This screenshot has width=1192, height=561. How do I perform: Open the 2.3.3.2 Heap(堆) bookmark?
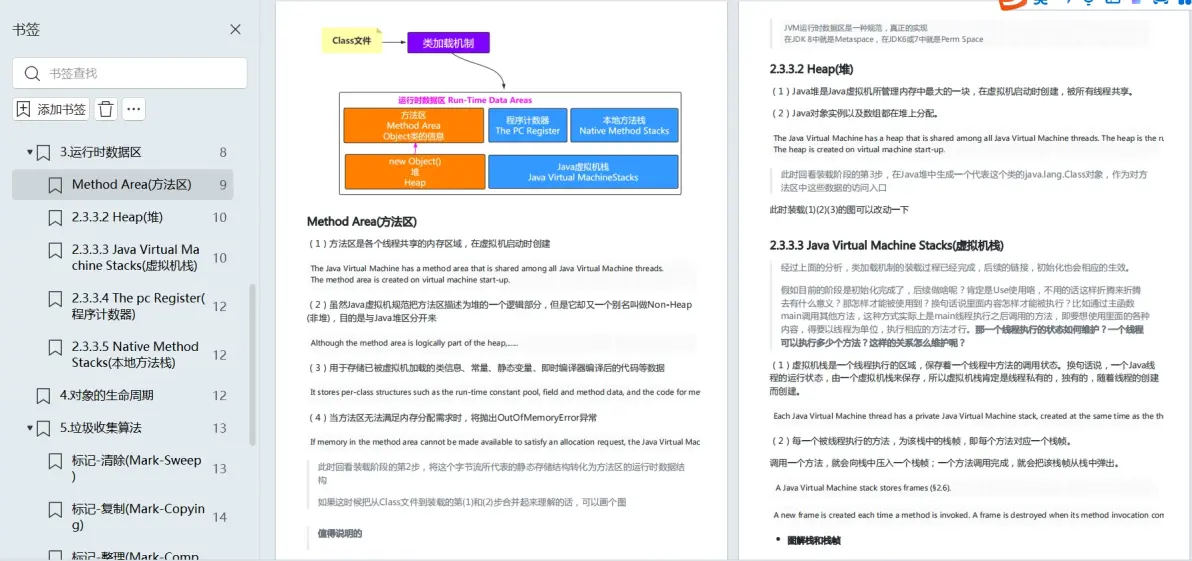coord(117,217)
